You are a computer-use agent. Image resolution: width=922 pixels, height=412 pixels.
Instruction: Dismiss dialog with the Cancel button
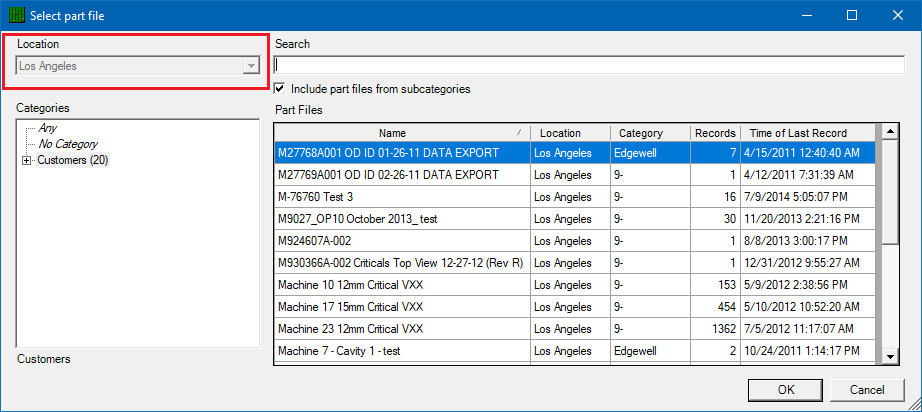click(867, 390)
